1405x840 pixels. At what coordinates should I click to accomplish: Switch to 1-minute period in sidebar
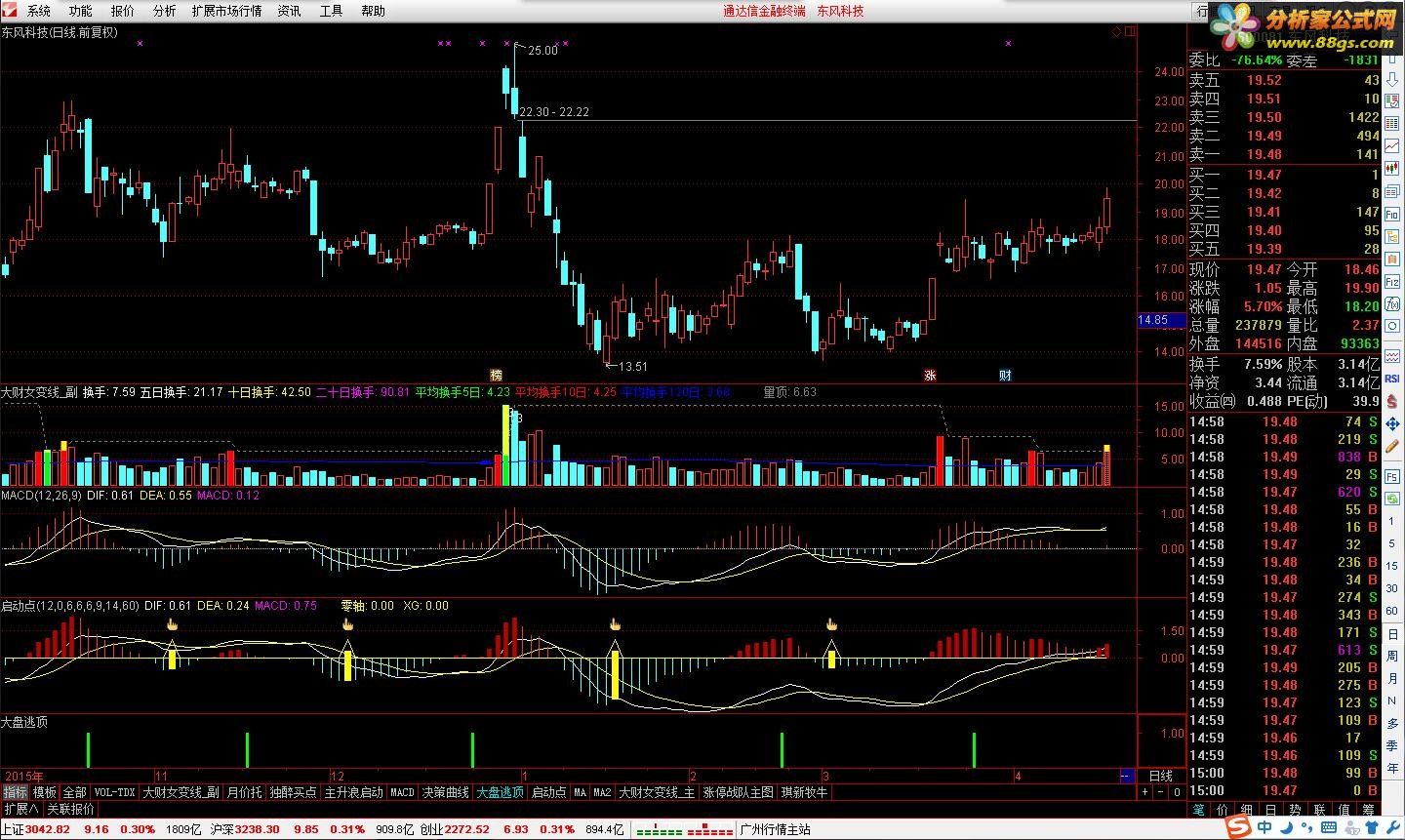click(x=1392, y=520)
